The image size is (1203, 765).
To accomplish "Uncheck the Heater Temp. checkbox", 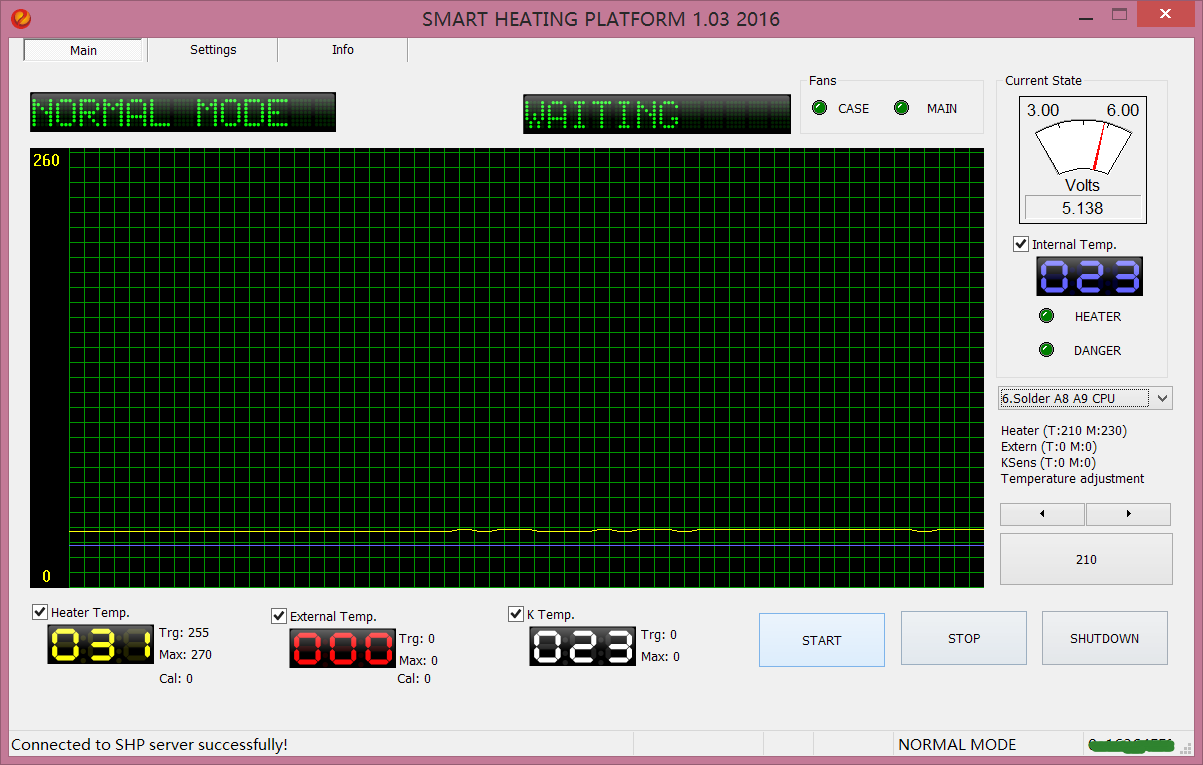I will click(x=40, y=612).
